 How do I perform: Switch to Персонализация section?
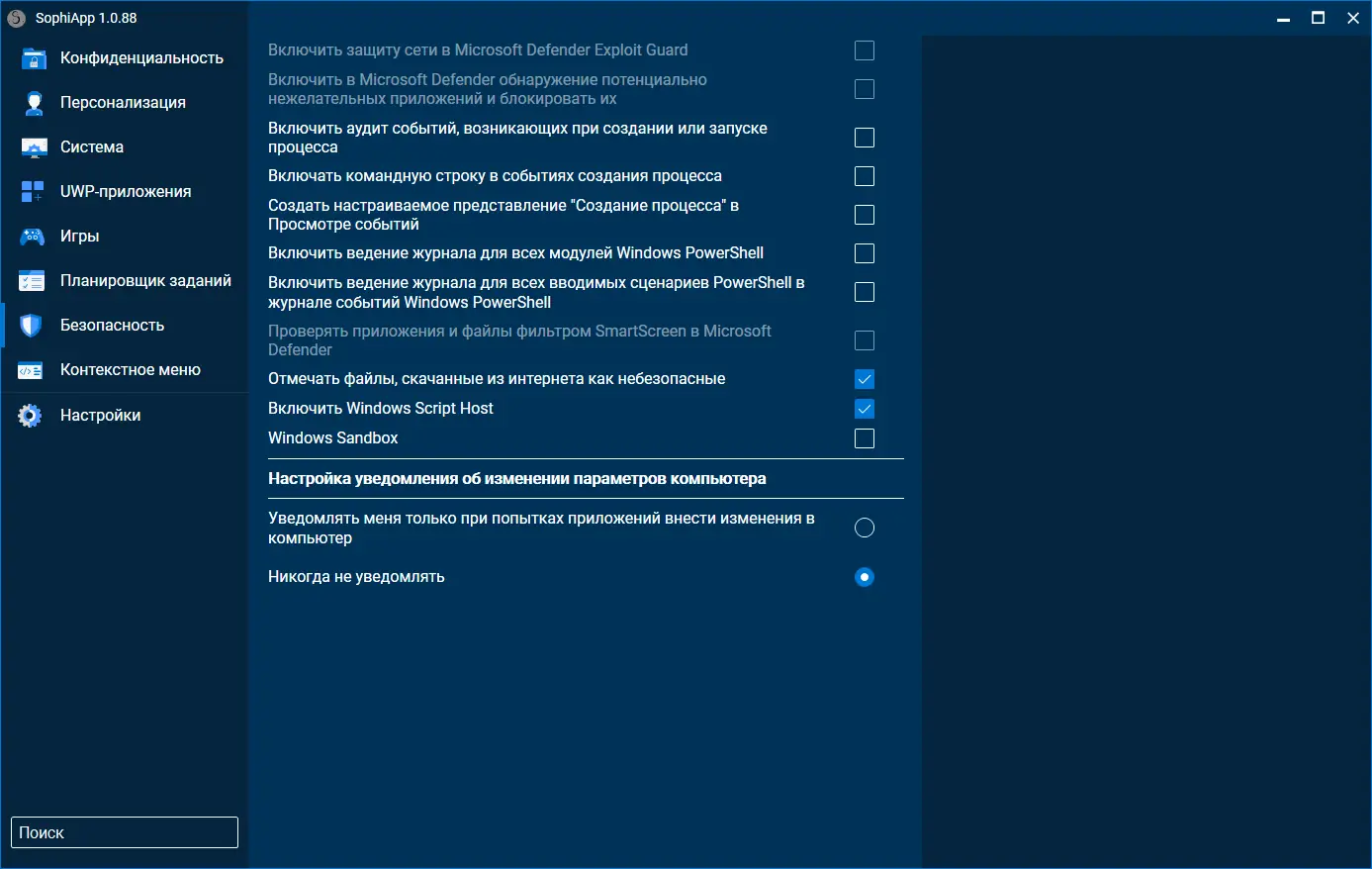(x=123, y=103)
